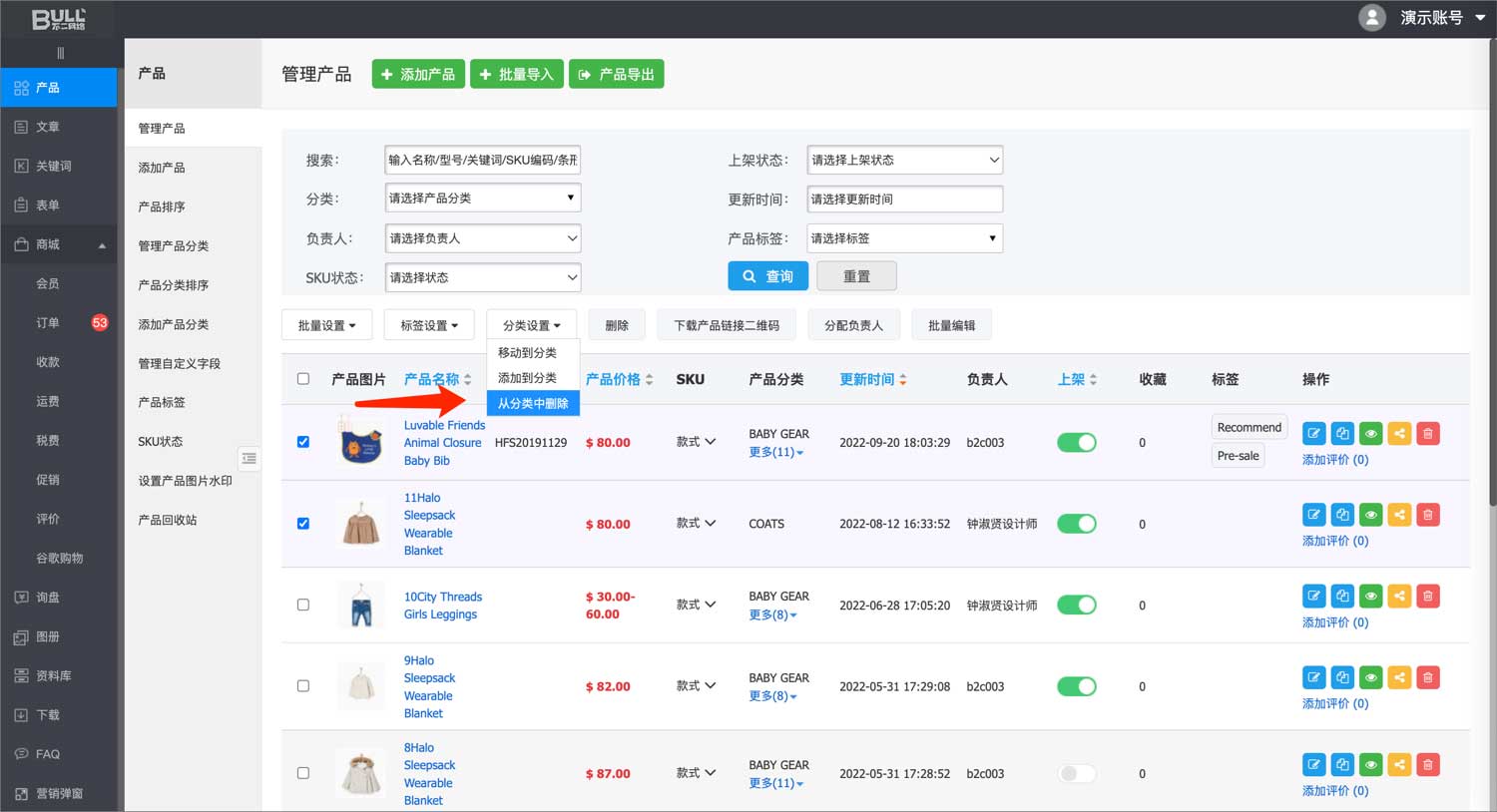1497x812 pixels.
Task: Choose 从分类中删除 in the open menu
Action: tap(533, 403)
